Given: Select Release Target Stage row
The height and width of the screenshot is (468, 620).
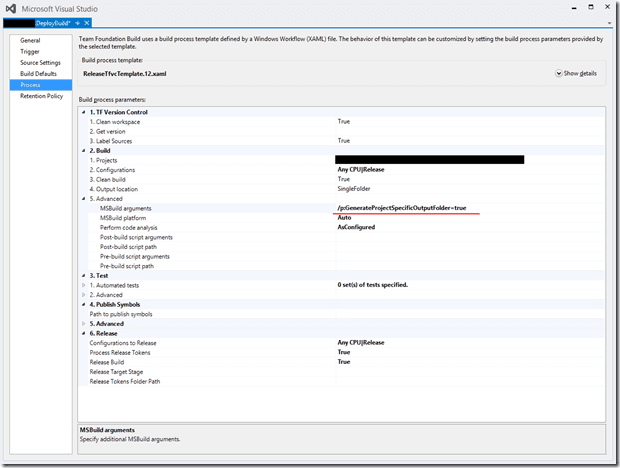Looking at the screenshot, I should coord(342,372).
